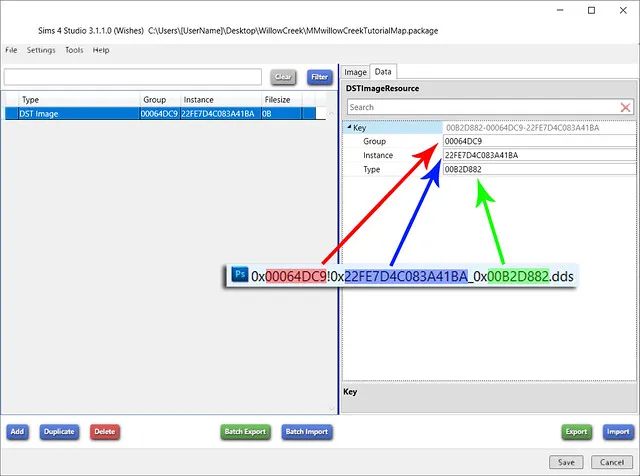Viewport: 640px width, 476px height.
Task: Click the Clear filter button
Action: pos(283,77)
